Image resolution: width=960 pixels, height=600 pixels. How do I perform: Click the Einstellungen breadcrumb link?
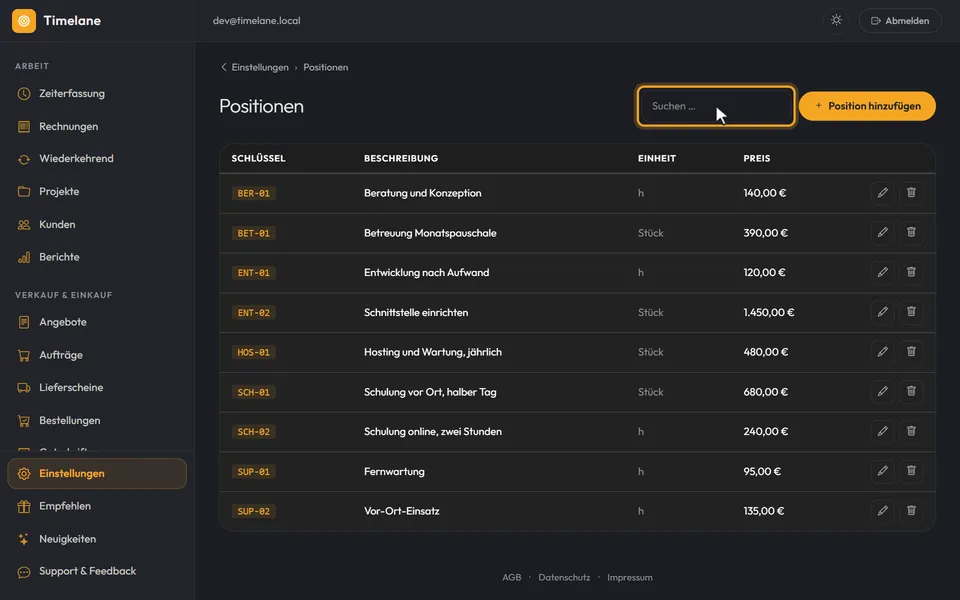point(260,67)
